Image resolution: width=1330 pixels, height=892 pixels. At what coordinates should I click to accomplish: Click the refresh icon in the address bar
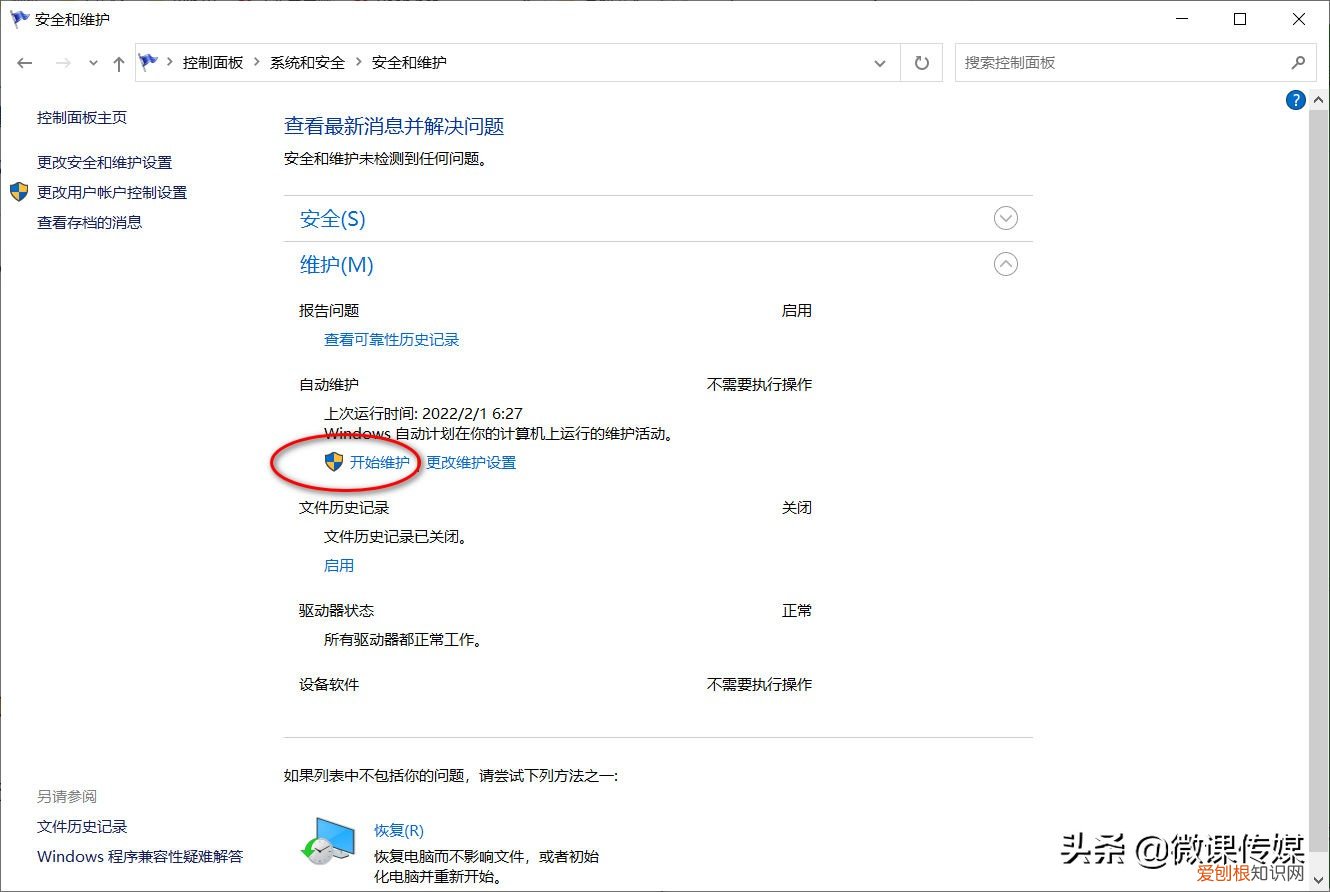[921, 62]
